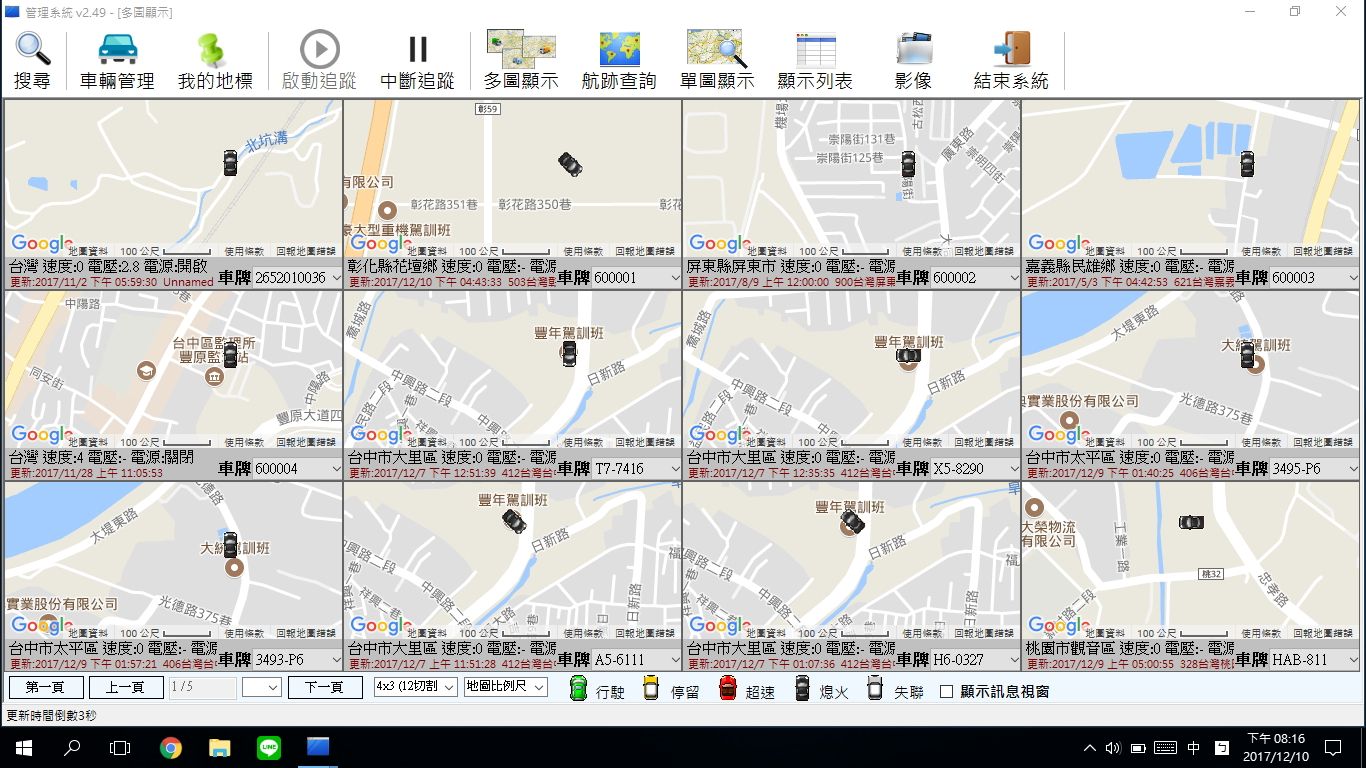The width and height of the screenshot is (1366, 768).
Task: Pause tracking with 中斷追蹤 icon
Action: tap(418, 50)
